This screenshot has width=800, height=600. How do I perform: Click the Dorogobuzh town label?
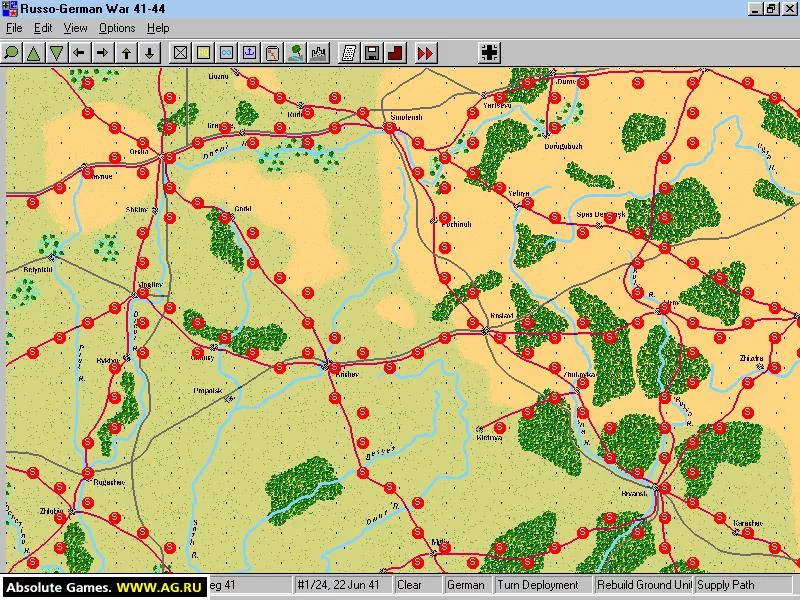[x=563, y=146]
